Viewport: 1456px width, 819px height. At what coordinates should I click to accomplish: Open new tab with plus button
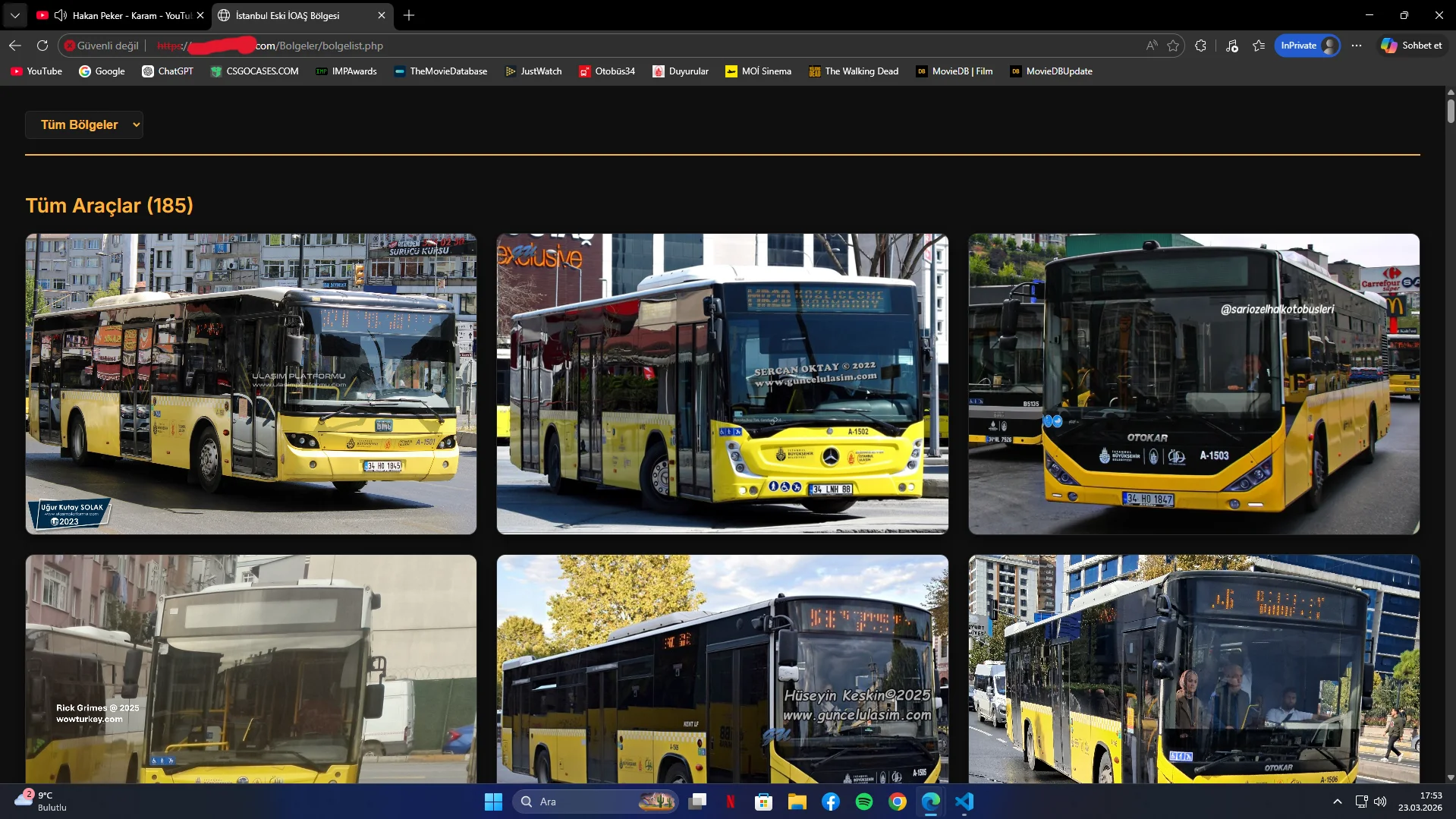pyautogui.click(x=409, y=15)
